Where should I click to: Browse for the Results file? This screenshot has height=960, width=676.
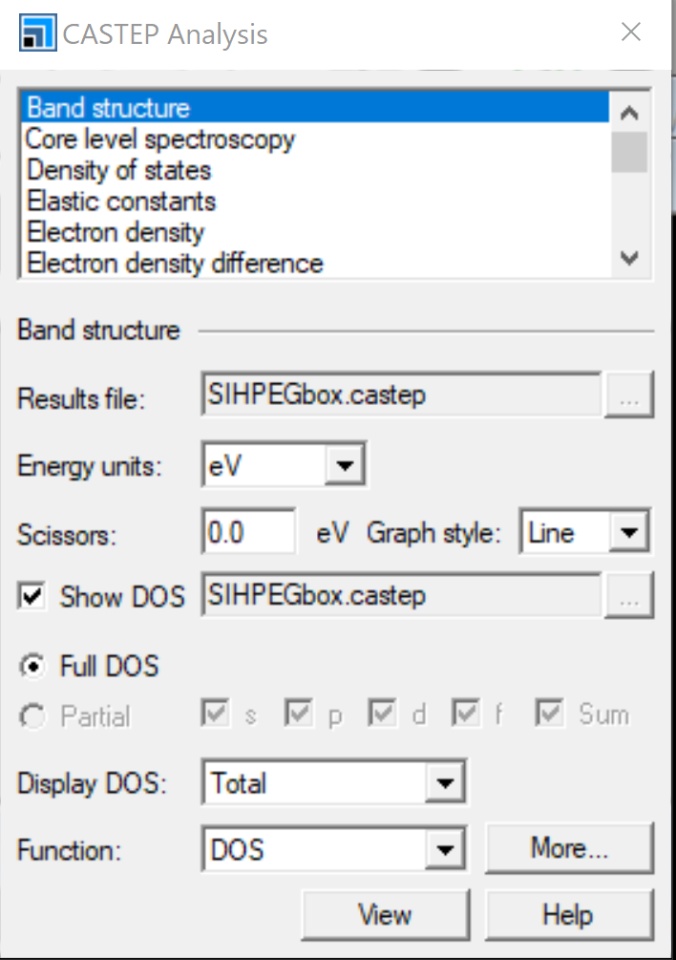[629, 396]
